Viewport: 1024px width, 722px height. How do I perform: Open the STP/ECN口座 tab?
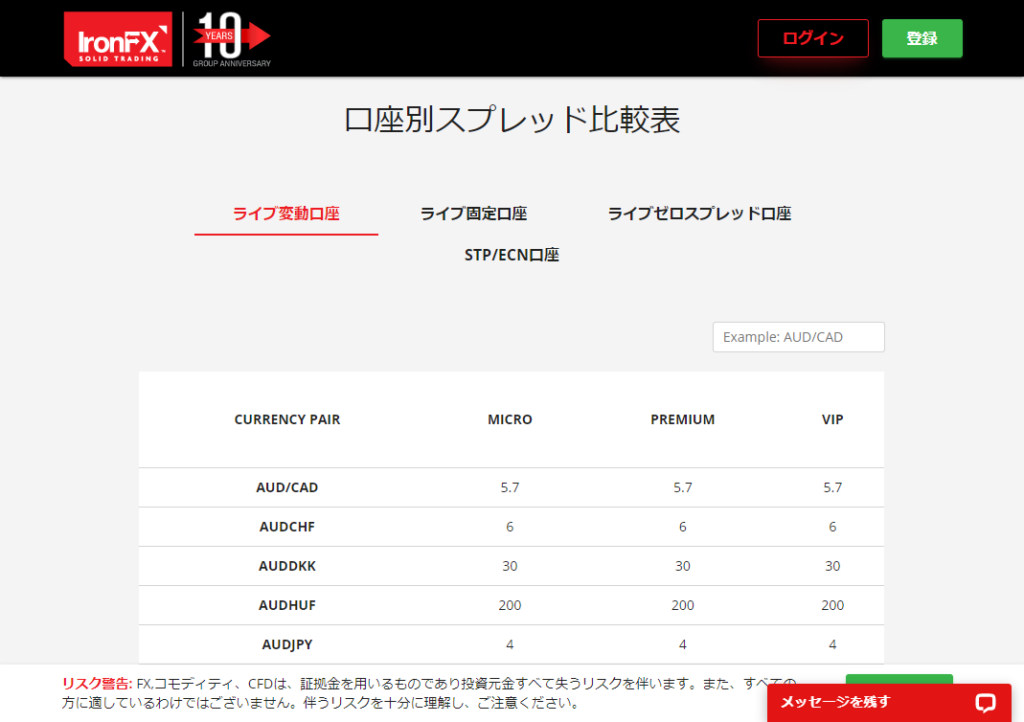click(511, 255)
